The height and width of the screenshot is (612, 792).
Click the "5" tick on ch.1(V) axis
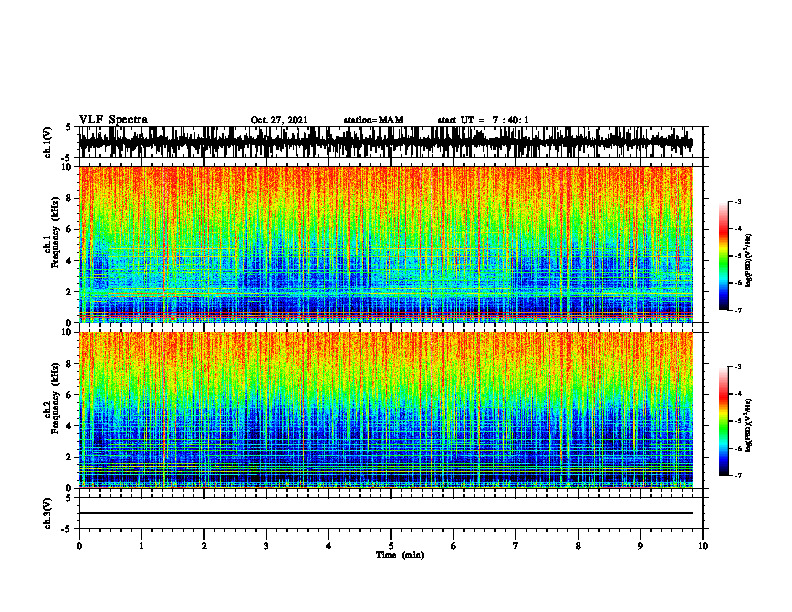click(x=69, y=128)
